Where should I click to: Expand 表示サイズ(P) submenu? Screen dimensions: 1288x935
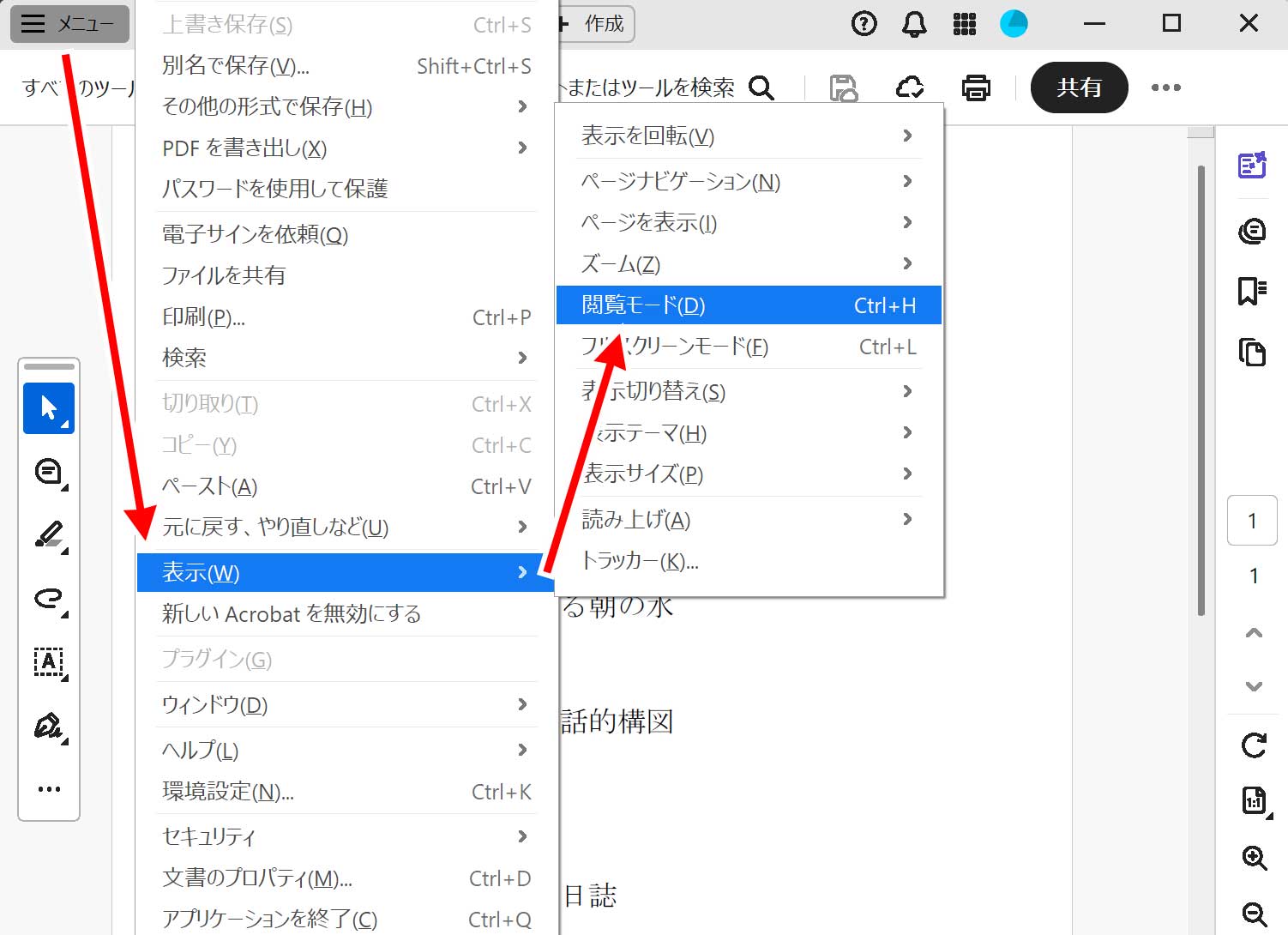[x=749, y=474]
